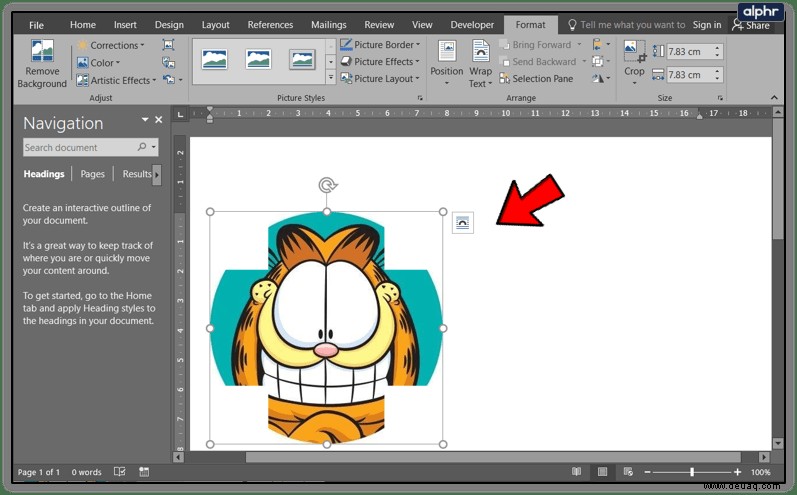Click the Tell me what you want box

tap(627, 25)
